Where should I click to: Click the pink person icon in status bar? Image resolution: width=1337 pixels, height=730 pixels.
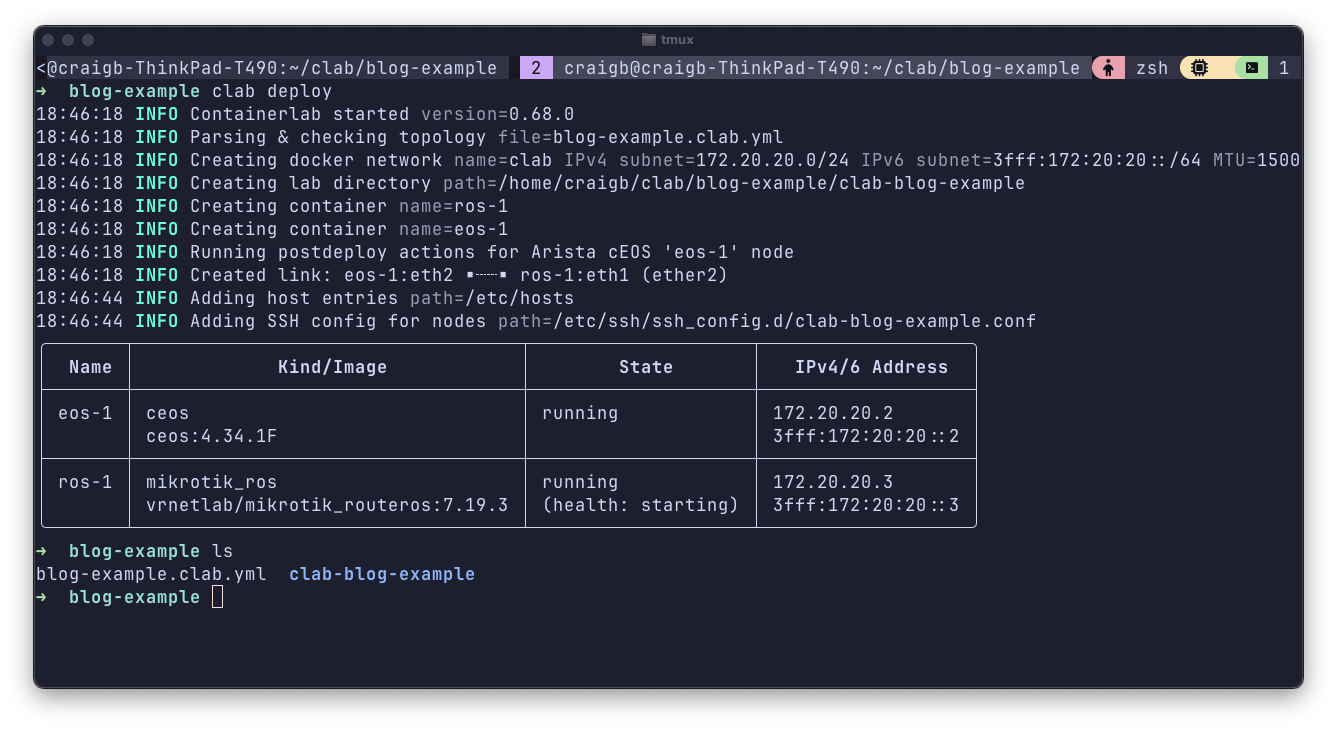click(1107, 68)
